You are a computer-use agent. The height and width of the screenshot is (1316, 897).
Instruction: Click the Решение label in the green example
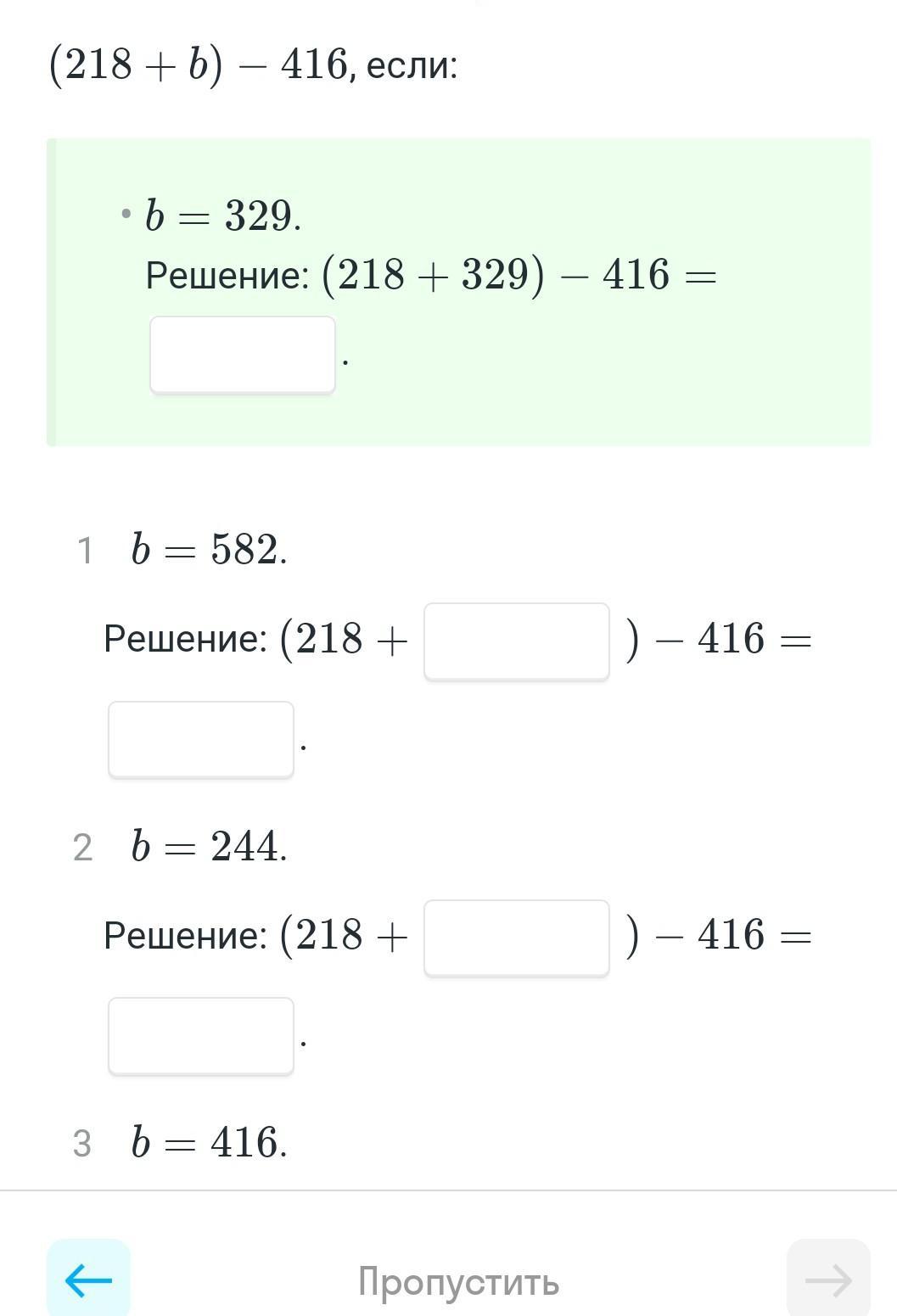227,276
